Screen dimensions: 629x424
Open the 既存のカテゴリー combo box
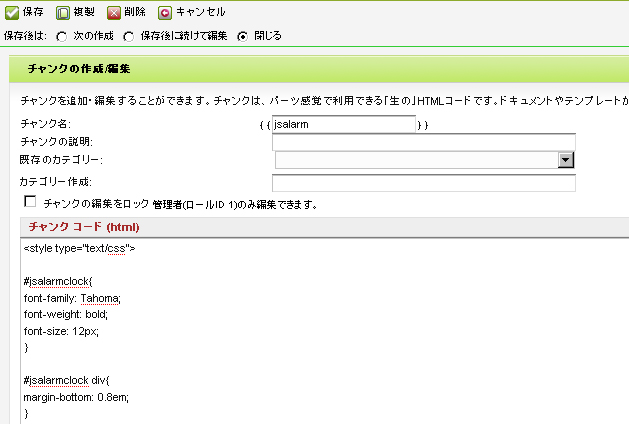[415, 160]
